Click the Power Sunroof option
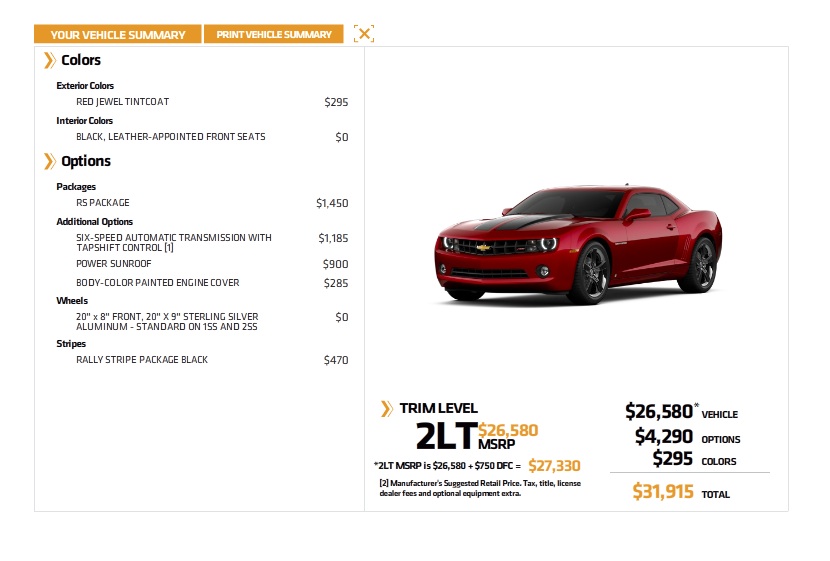830x561 pixels. click(x=112, y=264)
